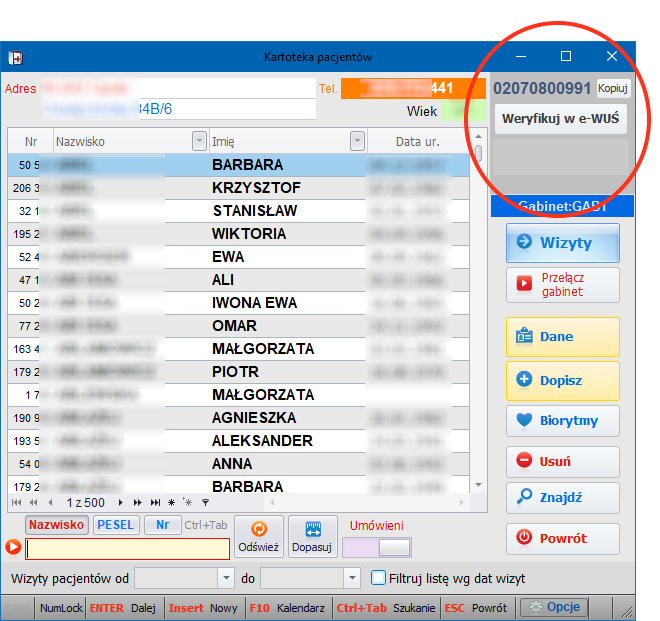Click the yellow search input field

click(x=127, y=548)
